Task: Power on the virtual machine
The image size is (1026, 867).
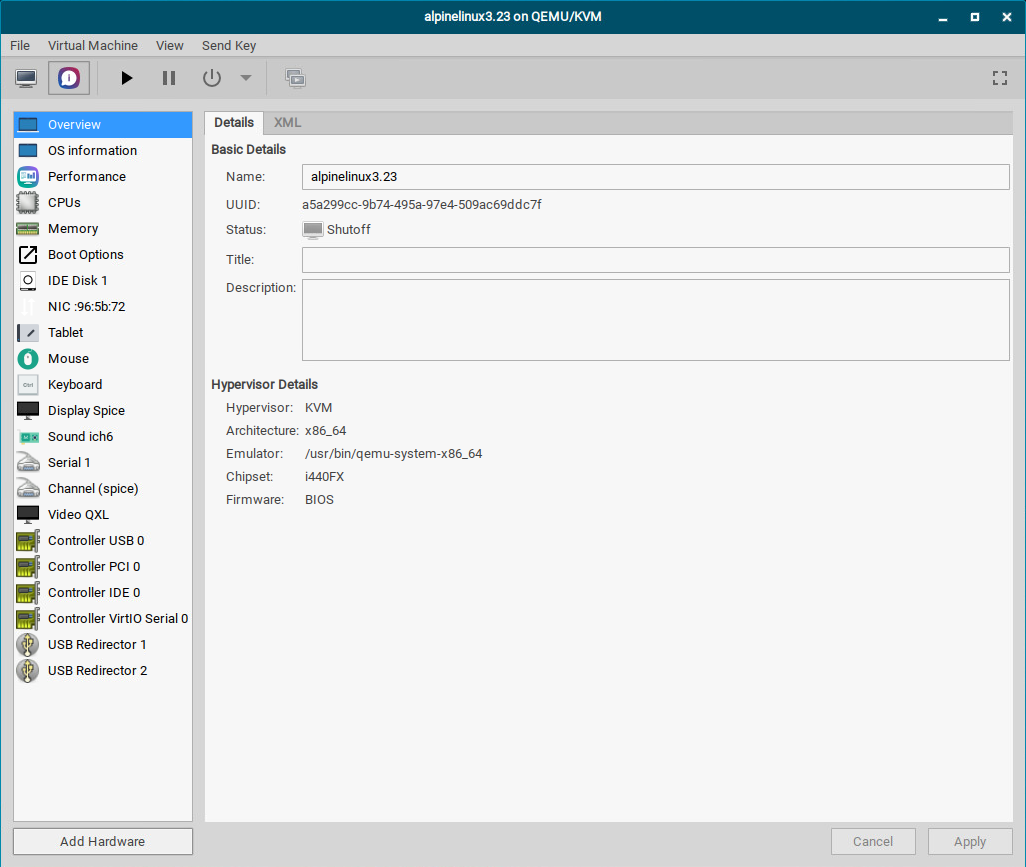Action: pos(126,79)
